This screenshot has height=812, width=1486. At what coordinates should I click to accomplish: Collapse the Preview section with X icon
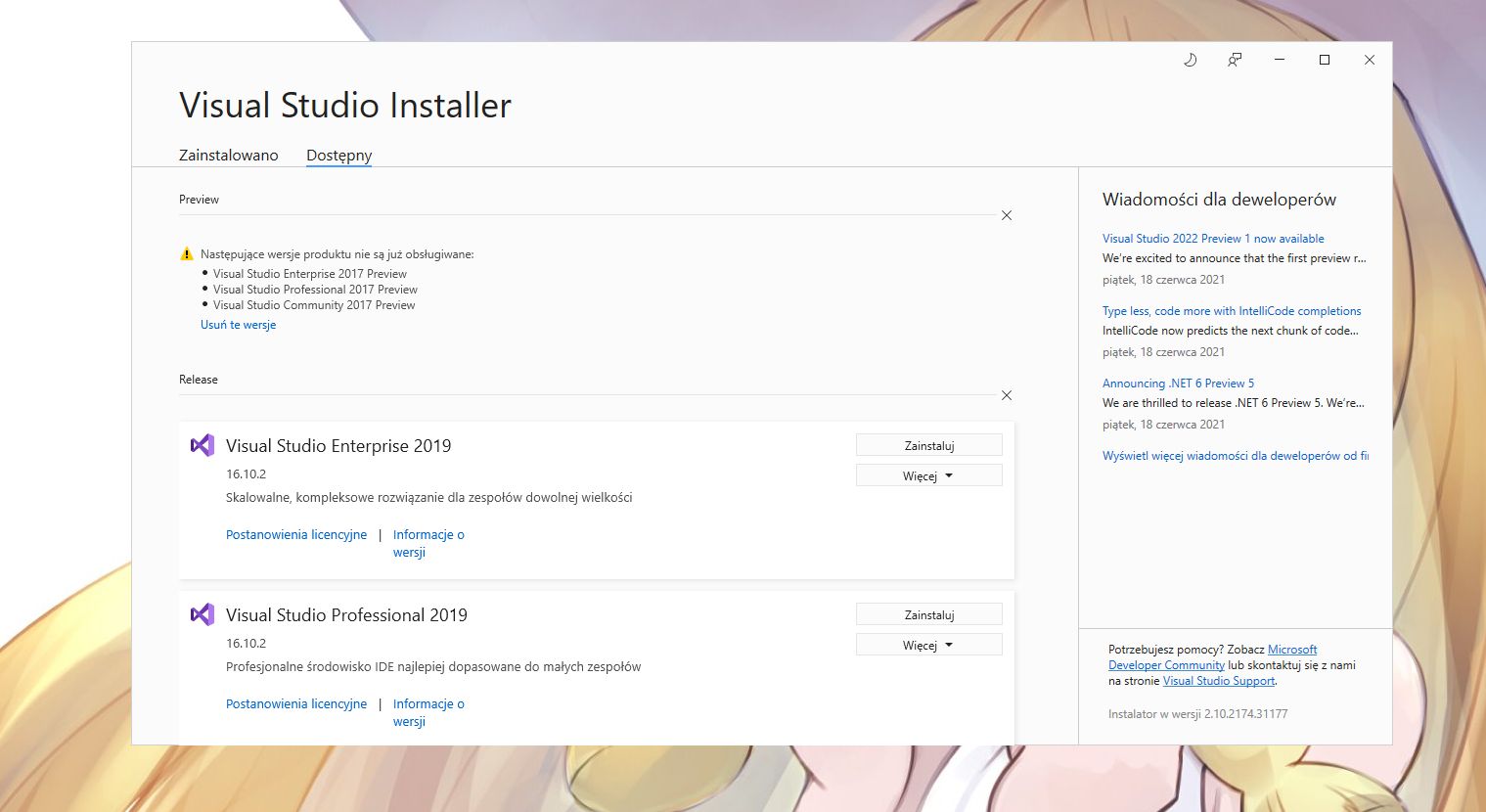click(1007, 215)
